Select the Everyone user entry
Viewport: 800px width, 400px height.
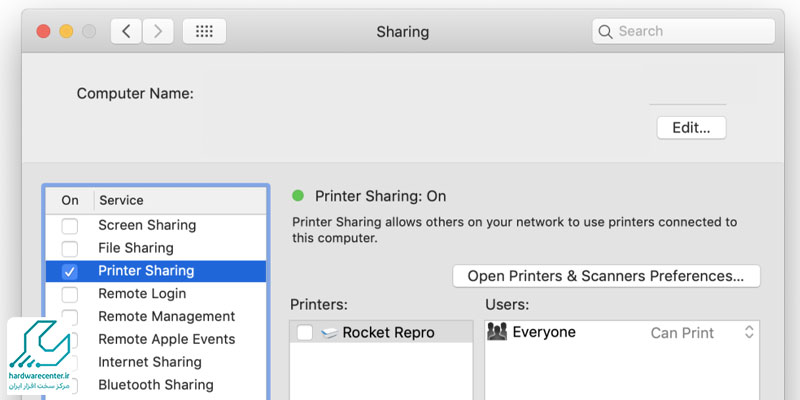pos(621,332)
